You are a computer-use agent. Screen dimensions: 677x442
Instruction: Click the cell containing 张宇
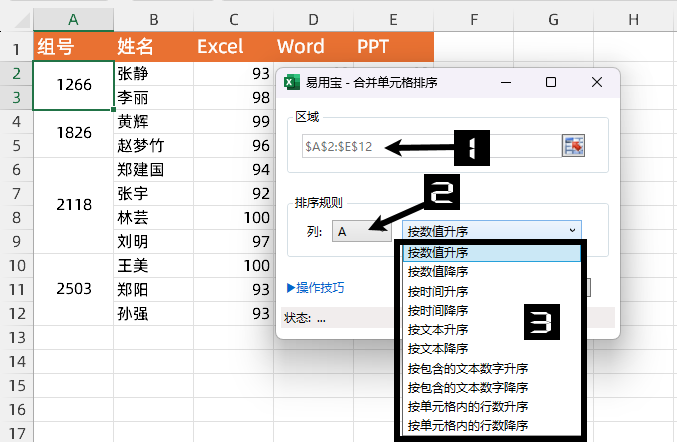click(153, 193)
